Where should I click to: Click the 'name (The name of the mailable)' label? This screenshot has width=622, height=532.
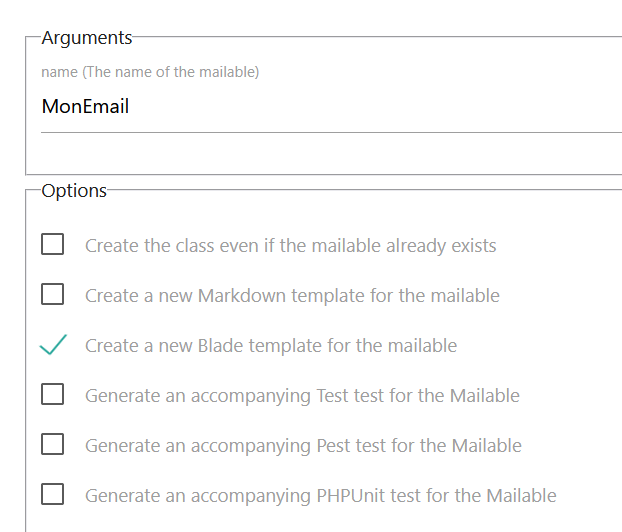pos(150,72)
